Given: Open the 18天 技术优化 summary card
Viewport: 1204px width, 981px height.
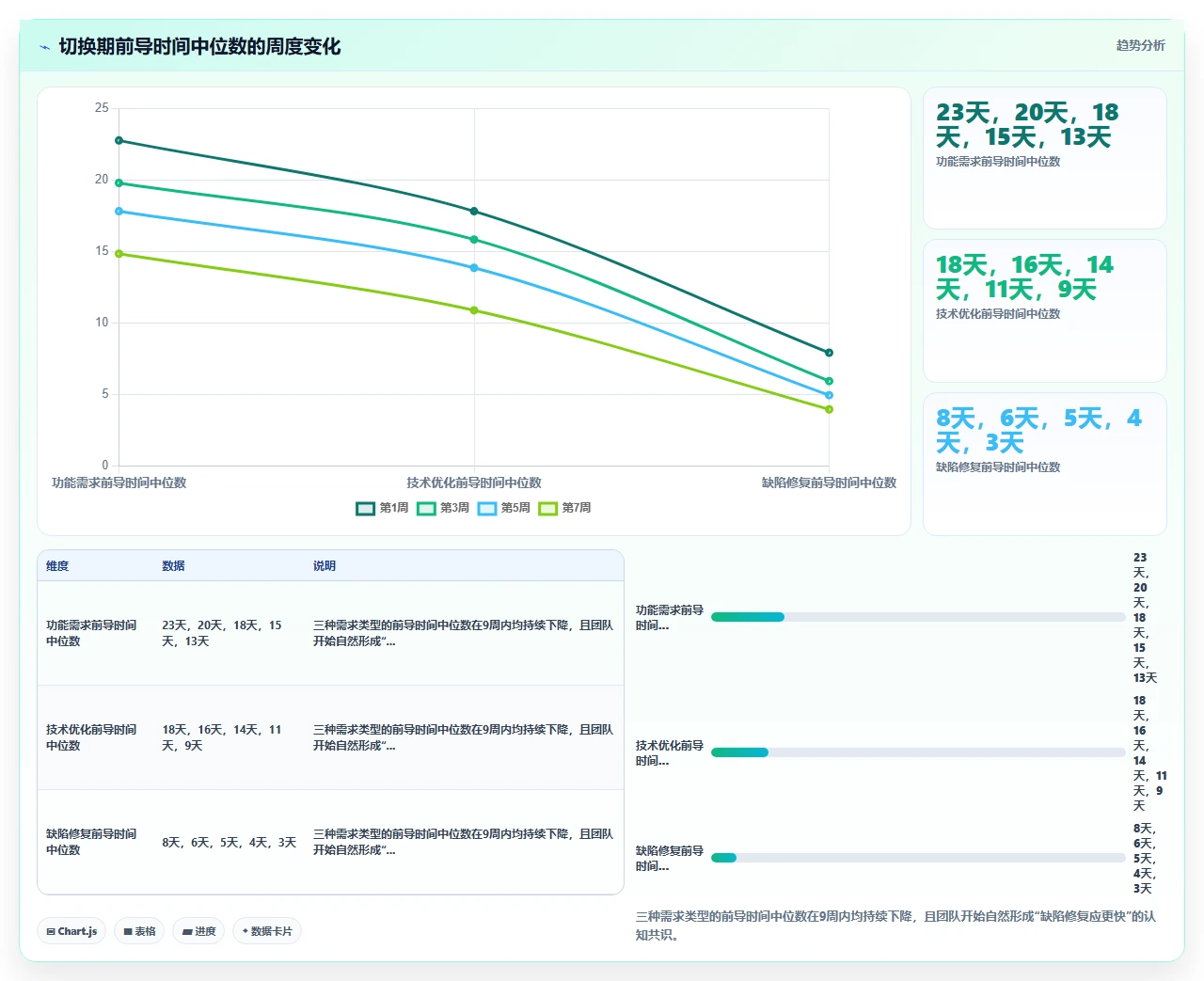Looking at the screenshot, I should click(x=1045, y=310).
